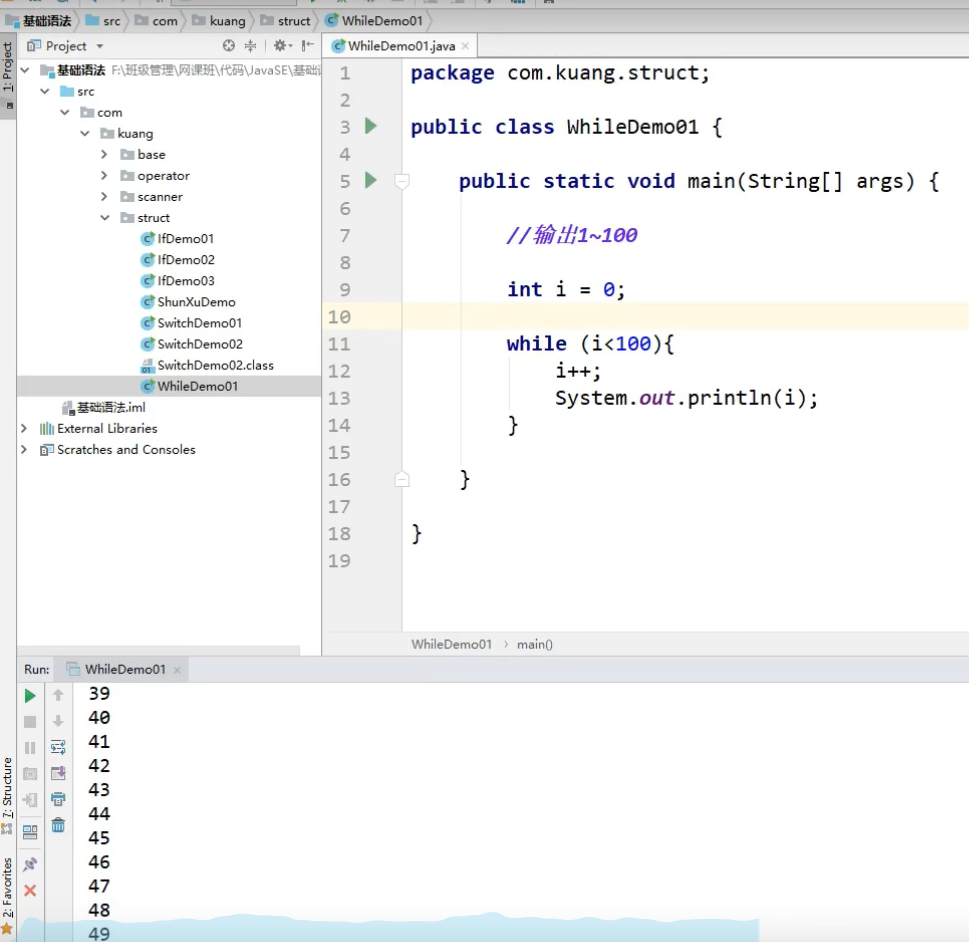Click the Dump Threads camera icon

click(x=30, y=774)
